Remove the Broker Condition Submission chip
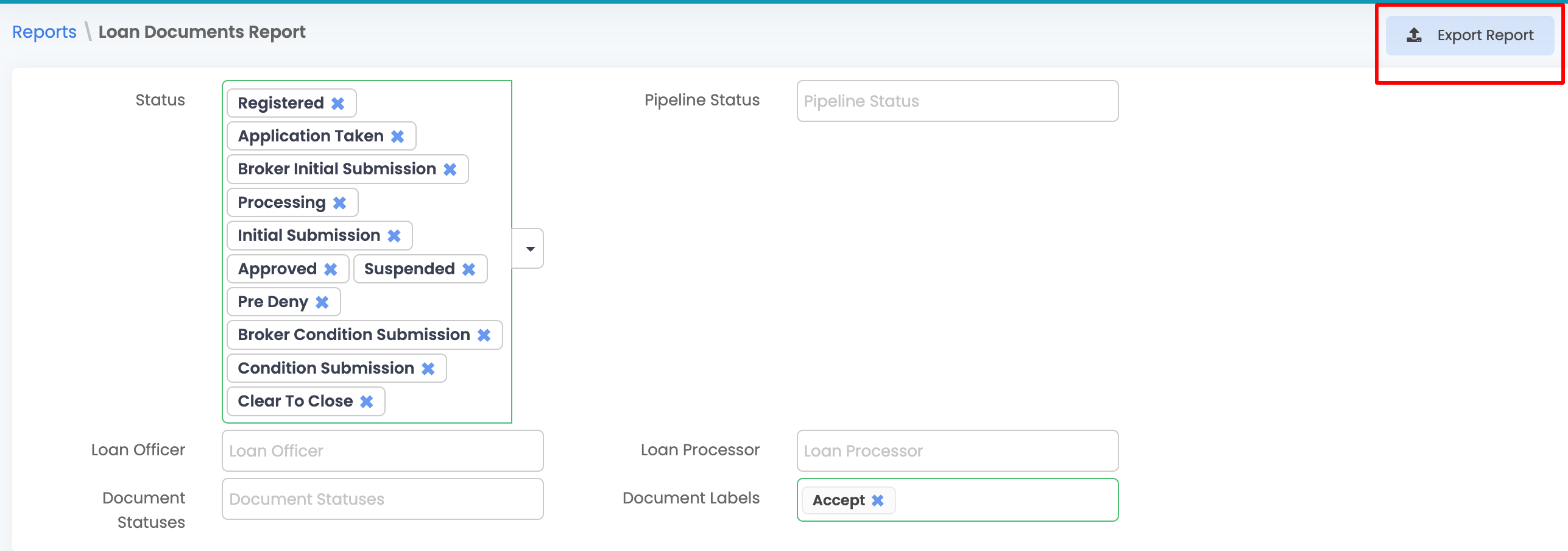The image size is (1568, 551). tap(484, 335)
